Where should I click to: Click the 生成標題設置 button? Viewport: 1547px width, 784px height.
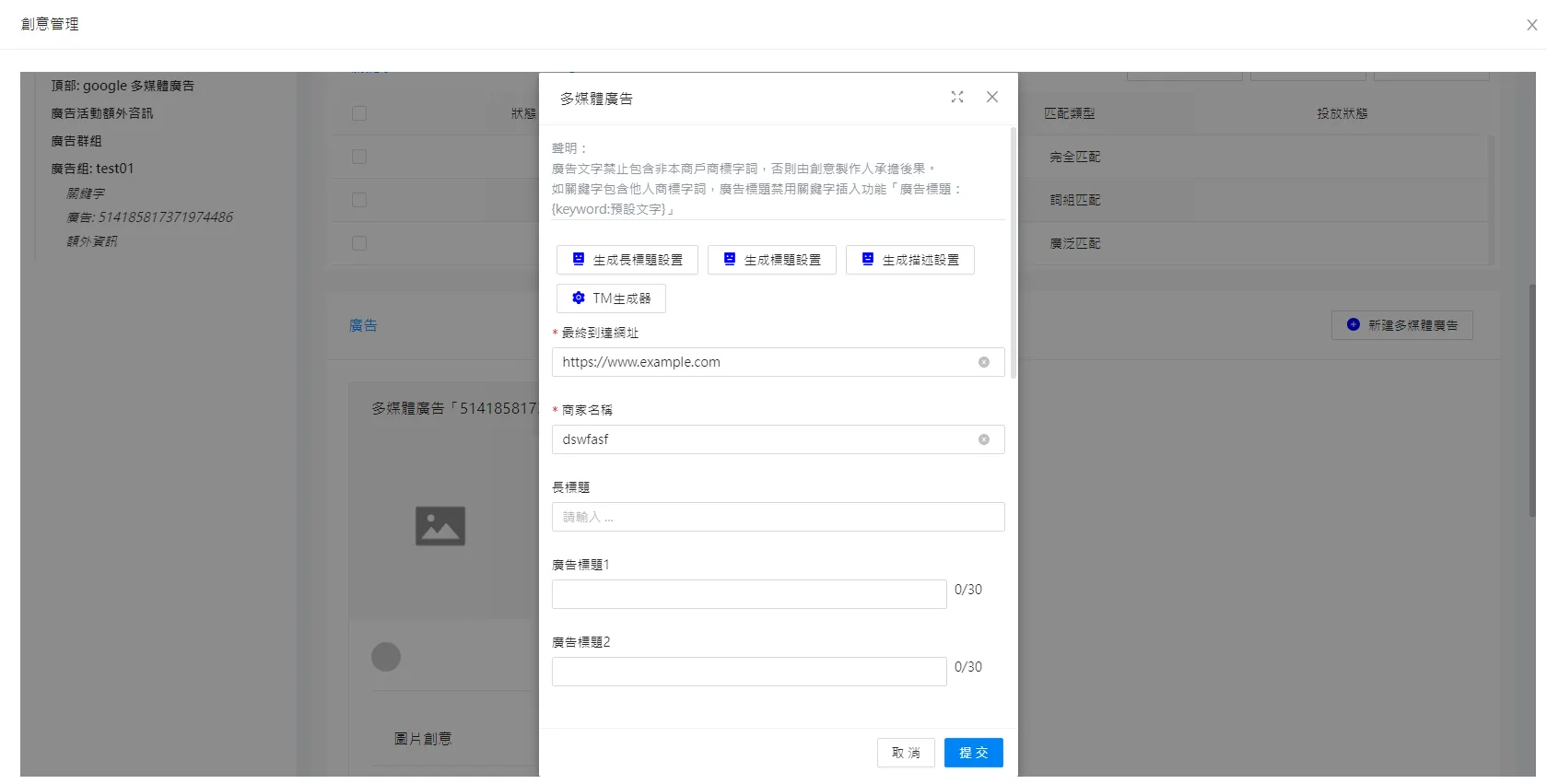tap(771, 260)
